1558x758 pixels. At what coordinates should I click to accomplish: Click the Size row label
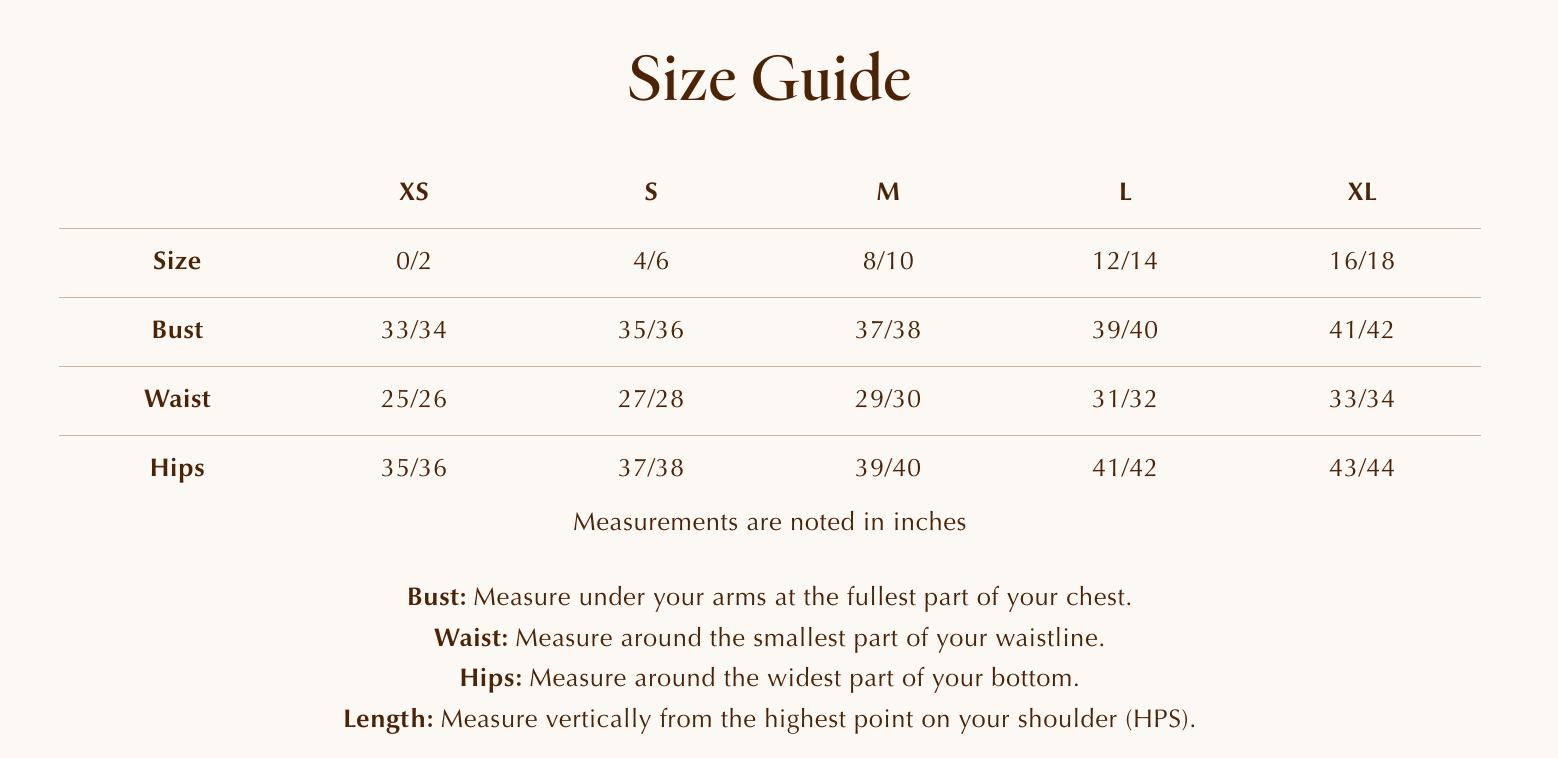177,262
